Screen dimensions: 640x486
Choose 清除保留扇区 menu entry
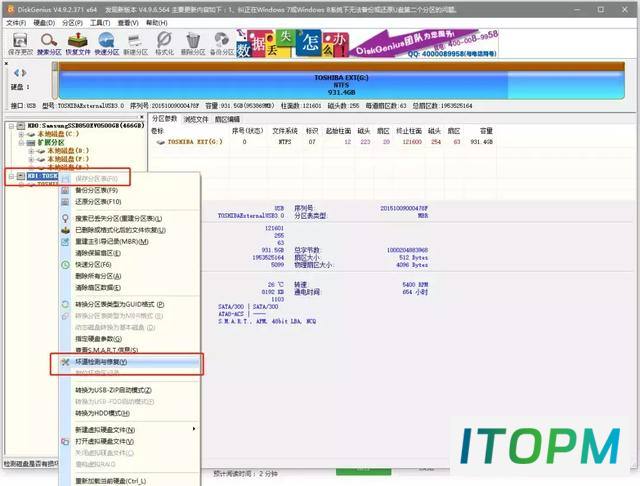click(131, 253)
